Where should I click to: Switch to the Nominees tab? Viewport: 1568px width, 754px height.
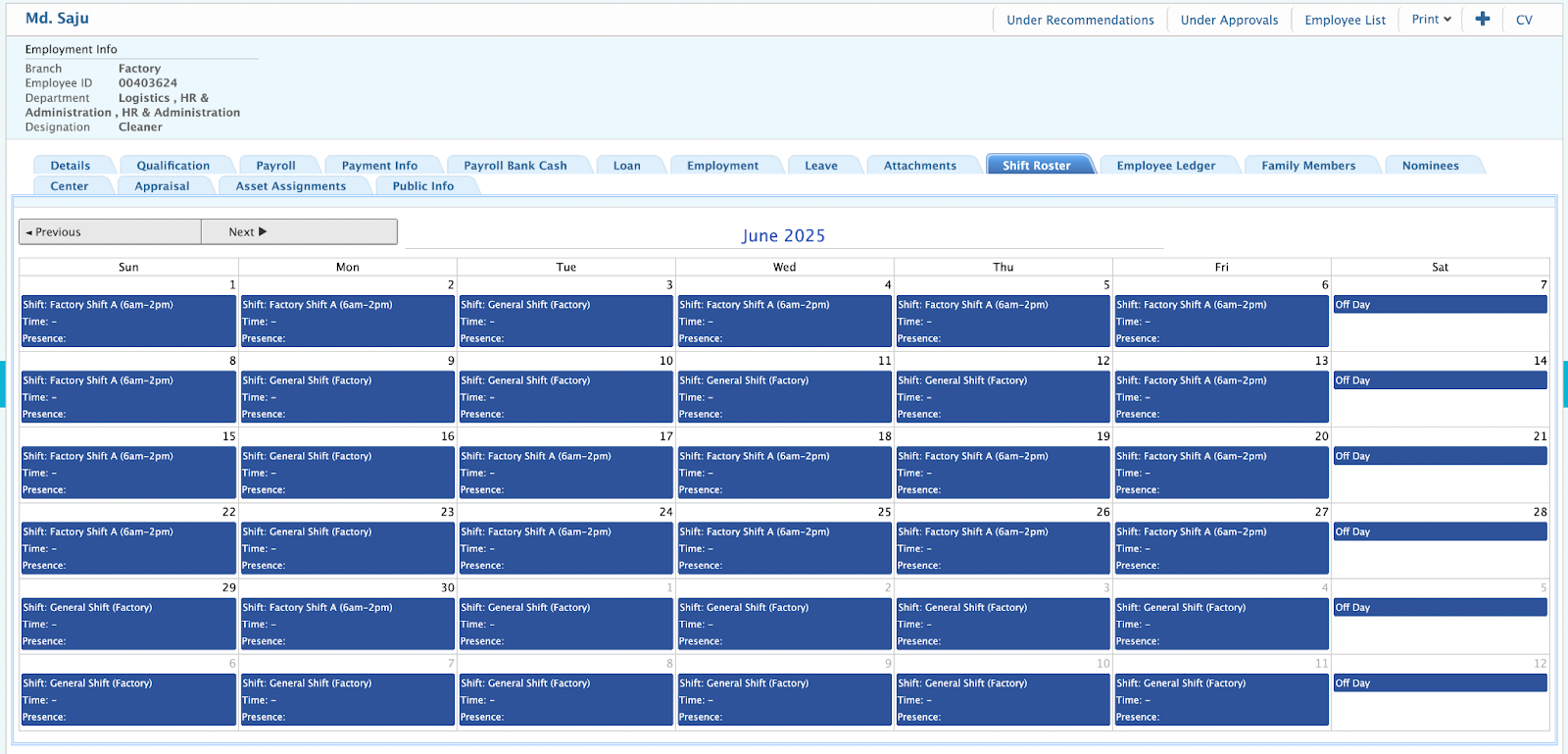(1431, 166)
